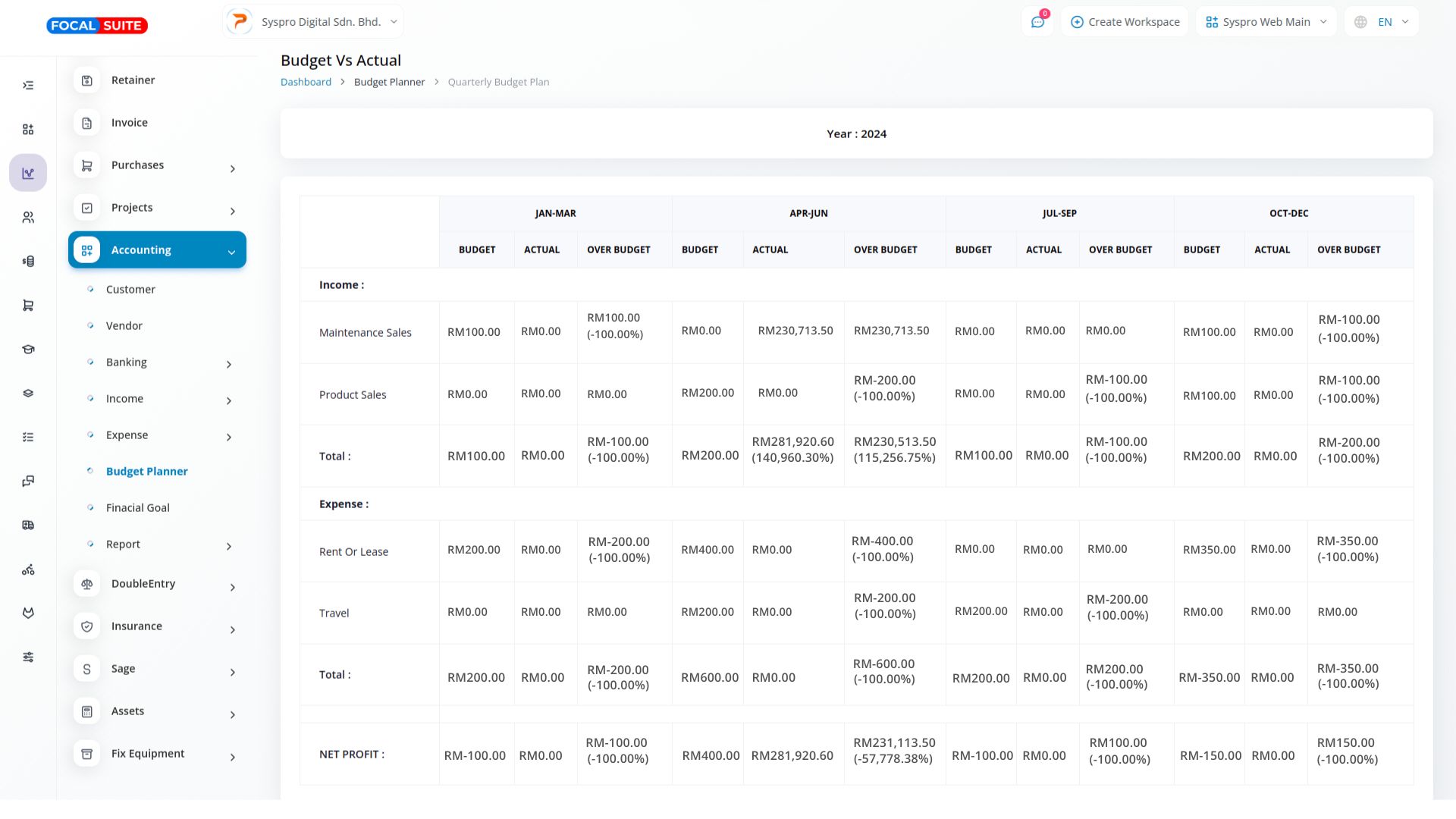The width and height of the screenshot is (1456, 819).
Task: Open the shopping cart rail icon
Action: click(28, 306)
